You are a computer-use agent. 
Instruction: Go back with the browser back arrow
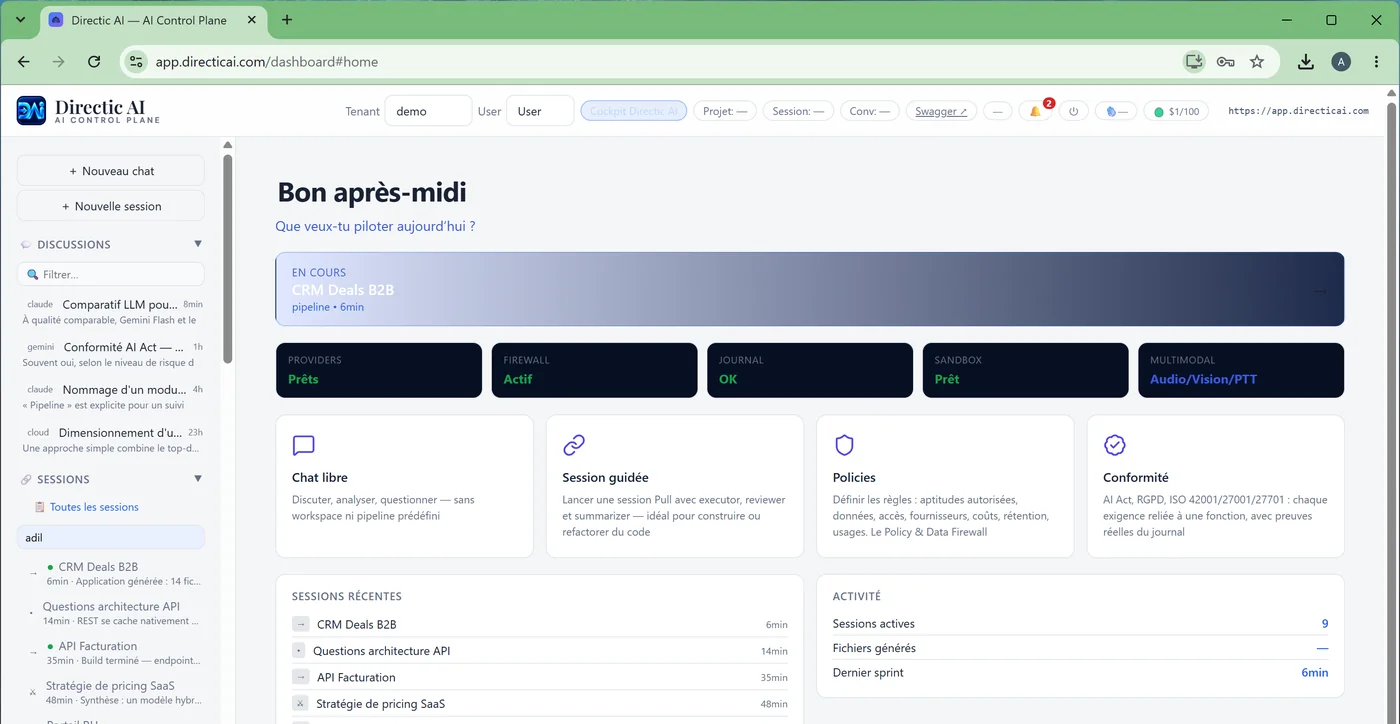pos(24,62)
